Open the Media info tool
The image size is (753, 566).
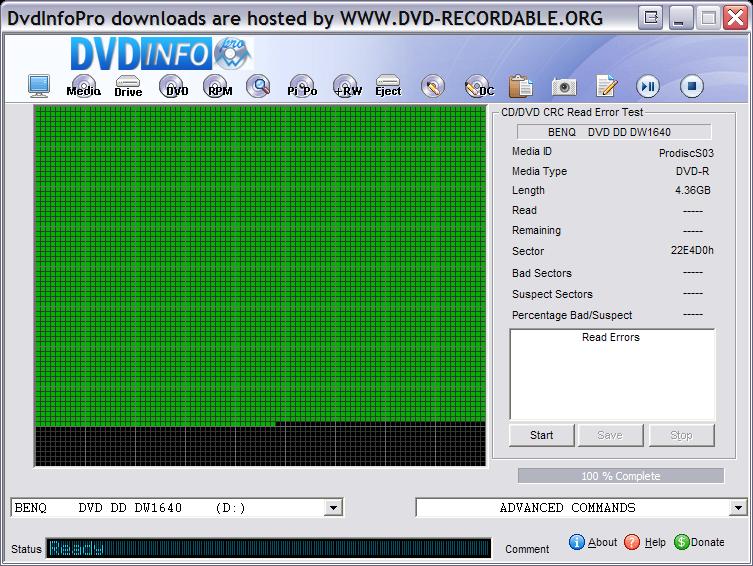point(84,86)
